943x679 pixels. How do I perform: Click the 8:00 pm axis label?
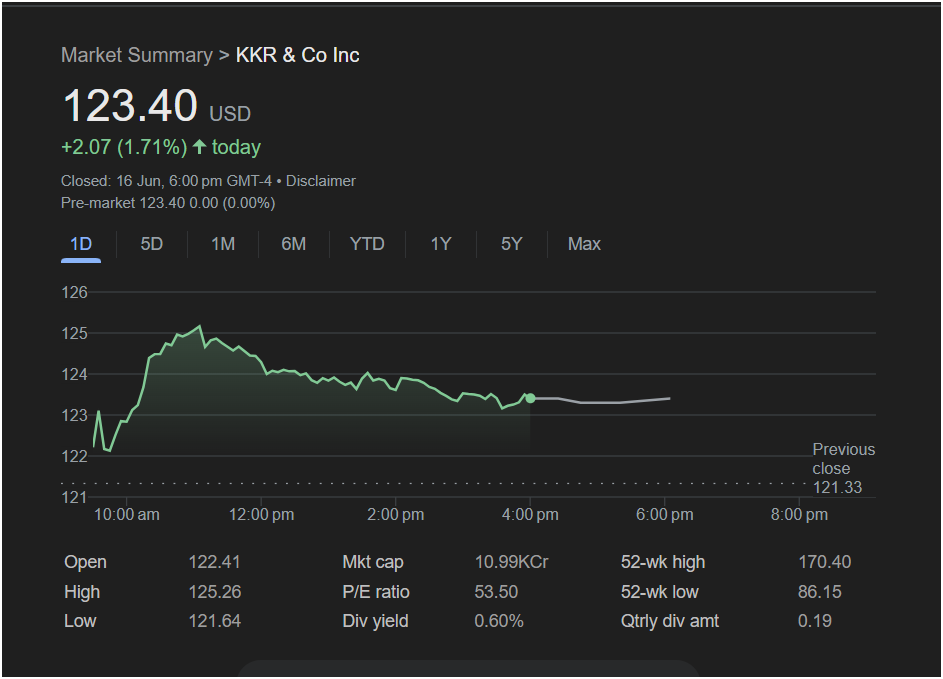(799, 515)
